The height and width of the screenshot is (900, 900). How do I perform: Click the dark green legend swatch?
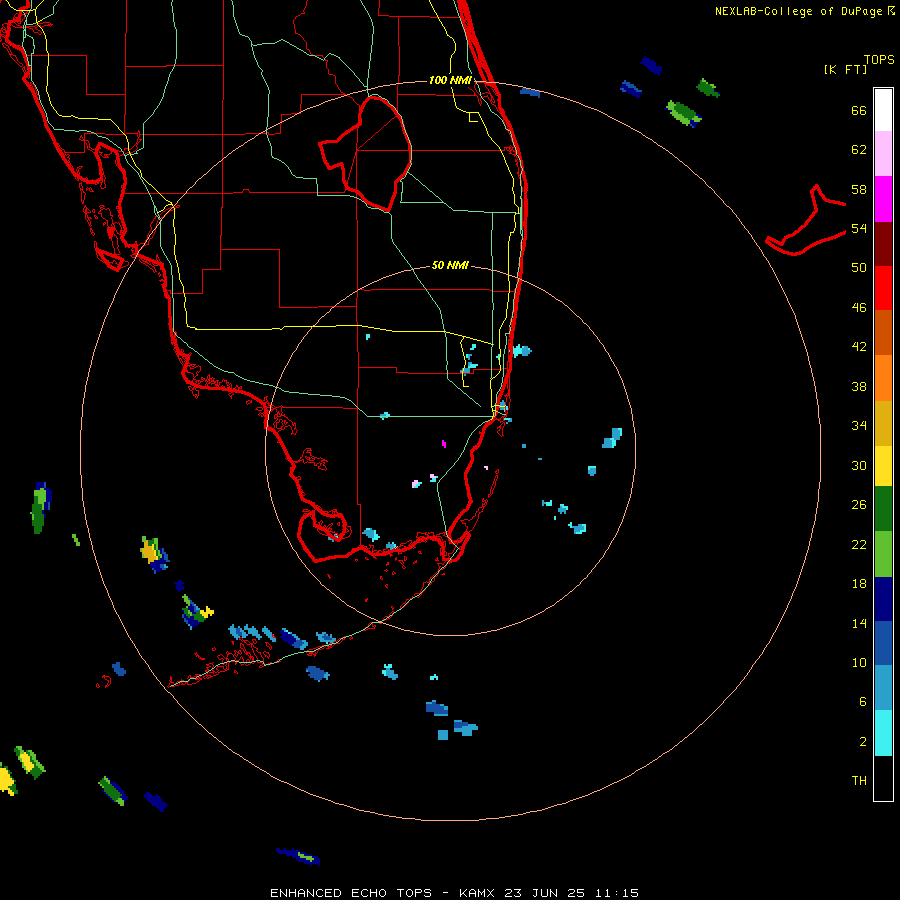(883, 509)
